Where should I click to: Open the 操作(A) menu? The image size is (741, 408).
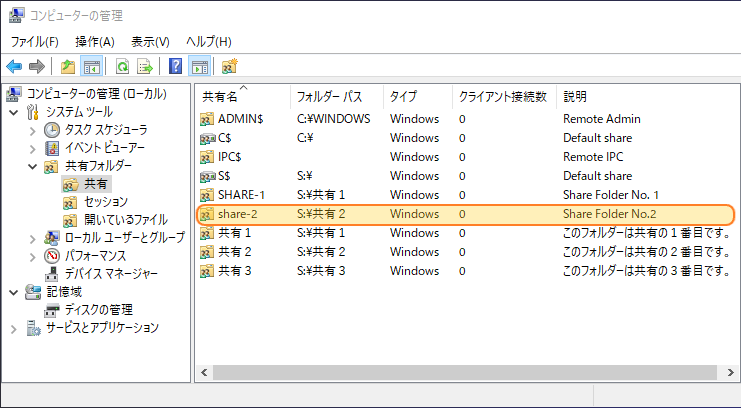point(95,42)
